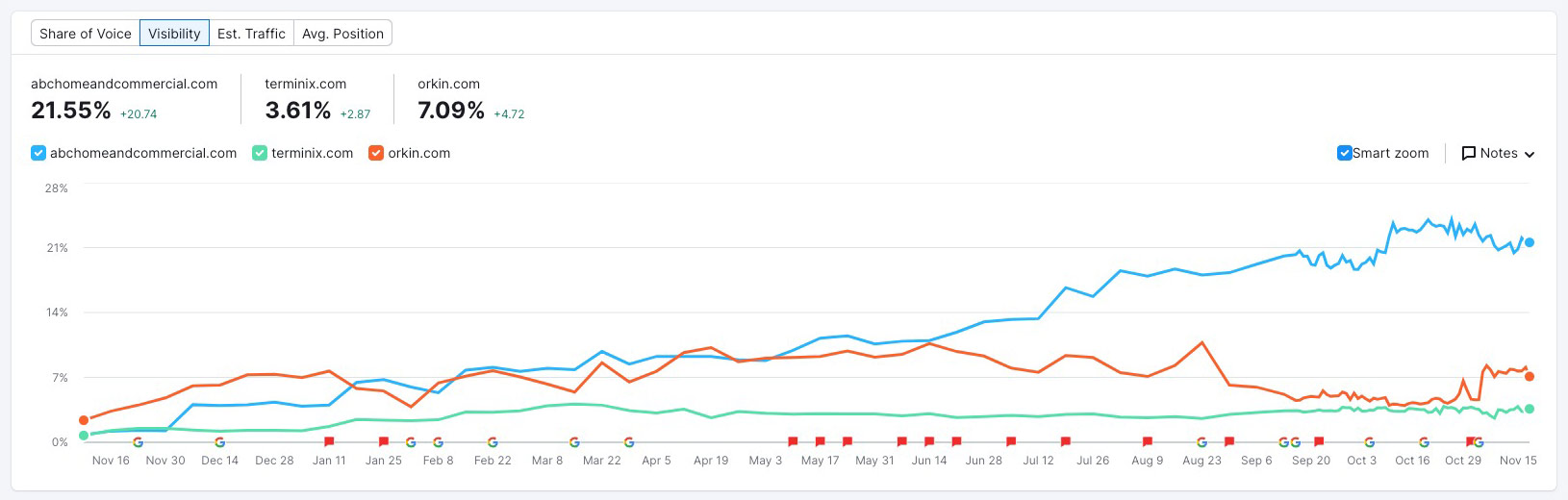Screen dimensions: 1568x500
Task: Click Google icon between Mar 22 and Apr 5
Action: (x=629, y=442)
